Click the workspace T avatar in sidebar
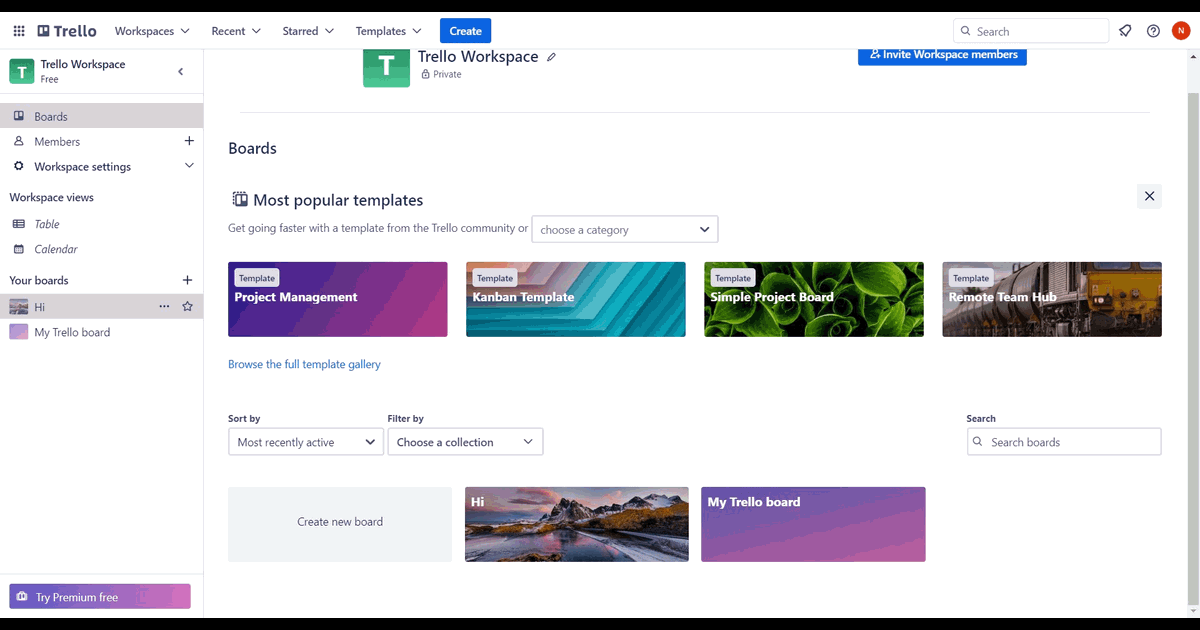This screenshot has width=1200, height=630. pyautogui.click(x=22, y=71)
